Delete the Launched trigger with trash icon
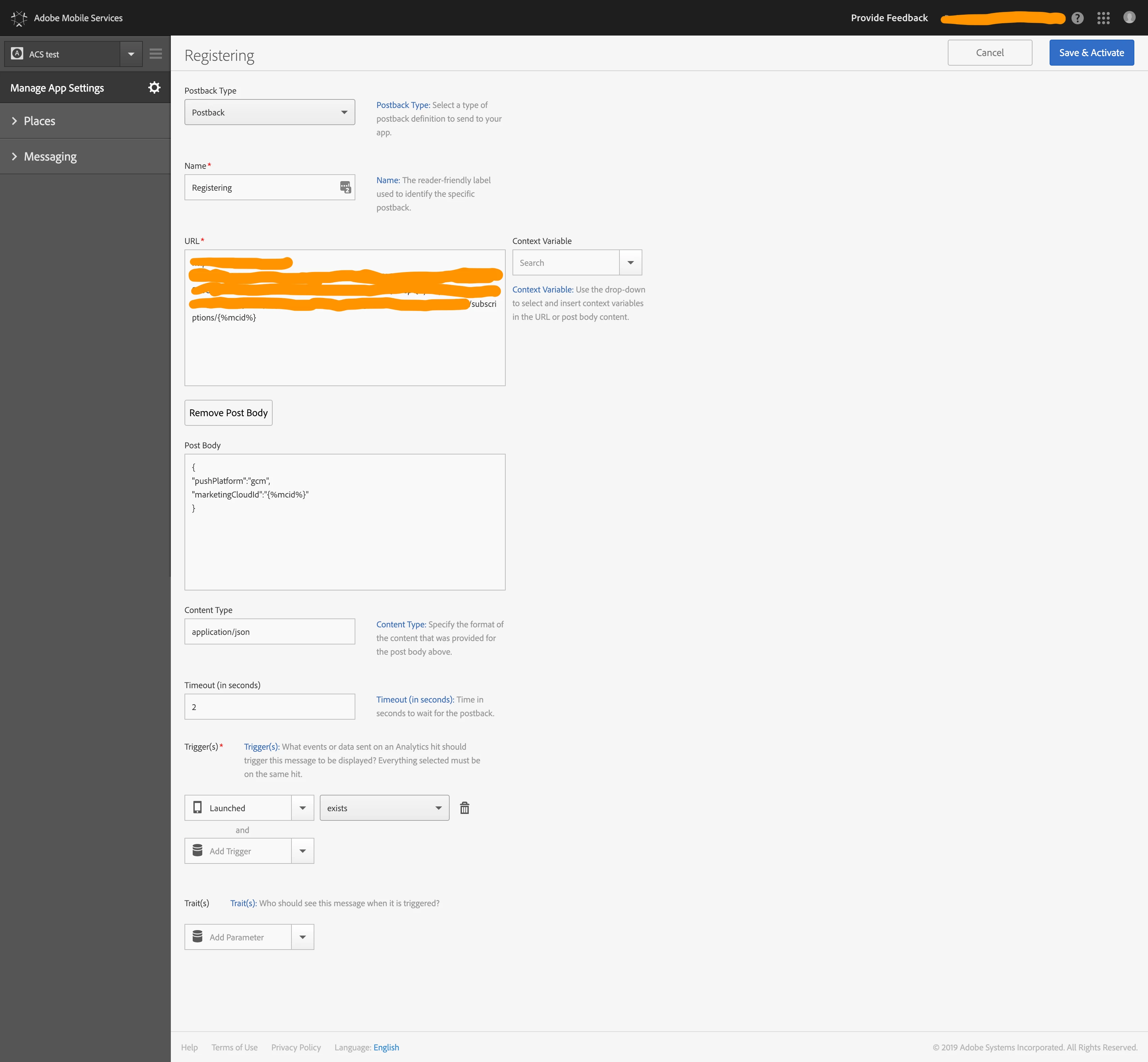The image size is (1148, 1062). tap(464, 808)
